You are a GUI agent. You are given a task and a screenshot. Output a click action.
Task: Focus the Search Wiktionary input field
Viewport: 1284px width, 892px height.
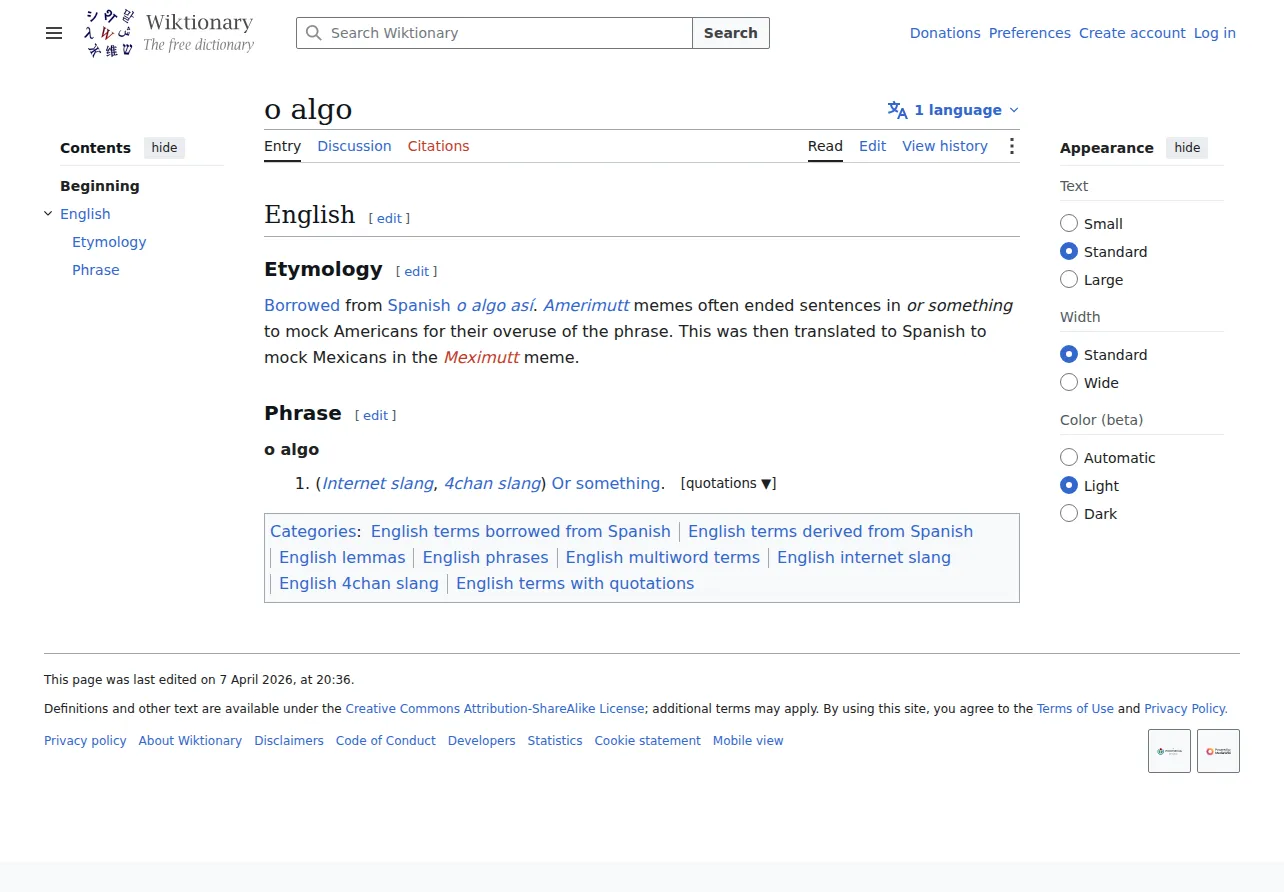click(x=494, y=33)
